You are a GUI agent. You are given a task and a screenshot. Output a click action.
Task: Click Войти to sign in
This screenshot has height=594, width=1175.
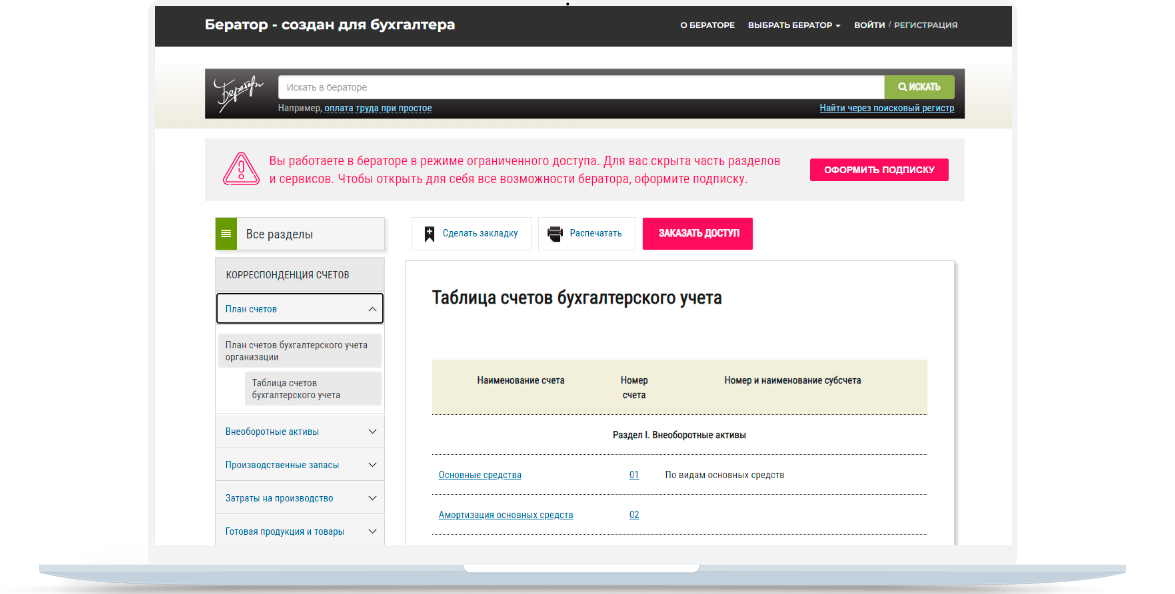click(869, 25)
